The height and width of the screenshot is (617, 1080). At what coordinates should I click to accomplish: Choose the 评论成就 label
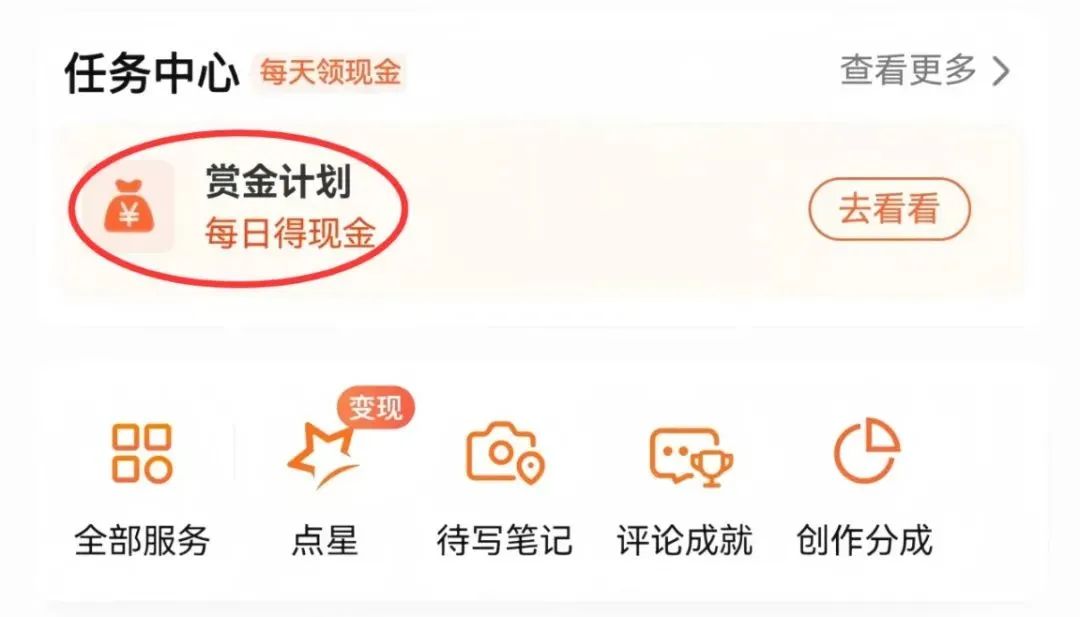point(685,540)
